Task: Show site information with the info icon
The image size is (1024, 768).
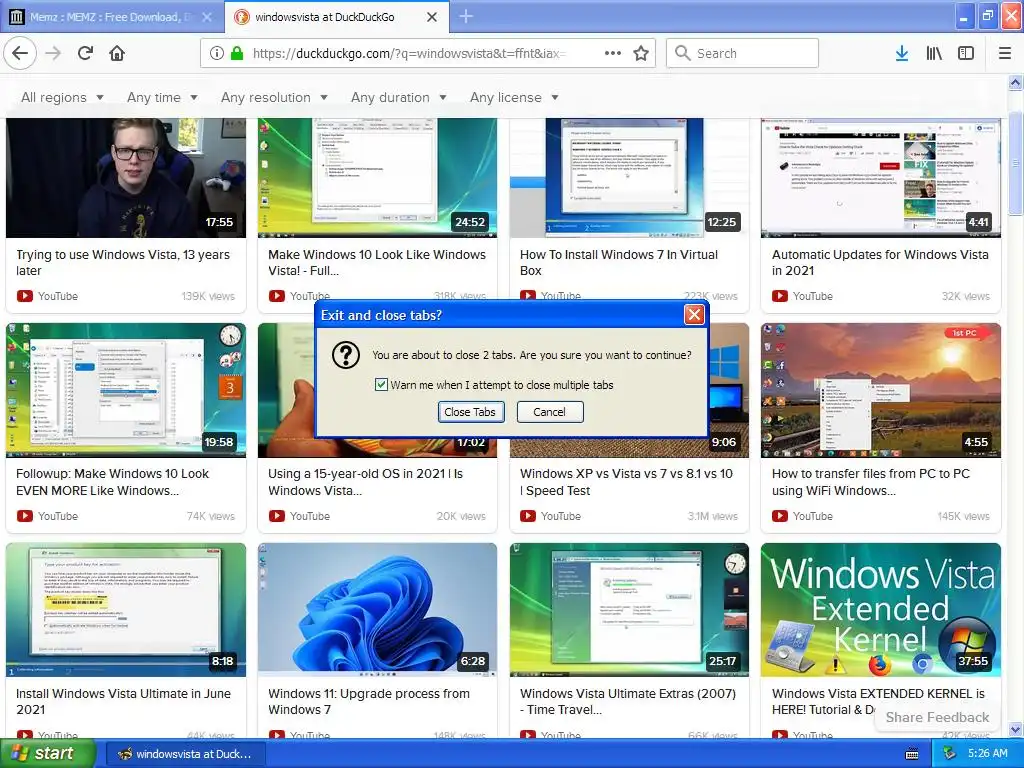Action: tap(217, 53)
